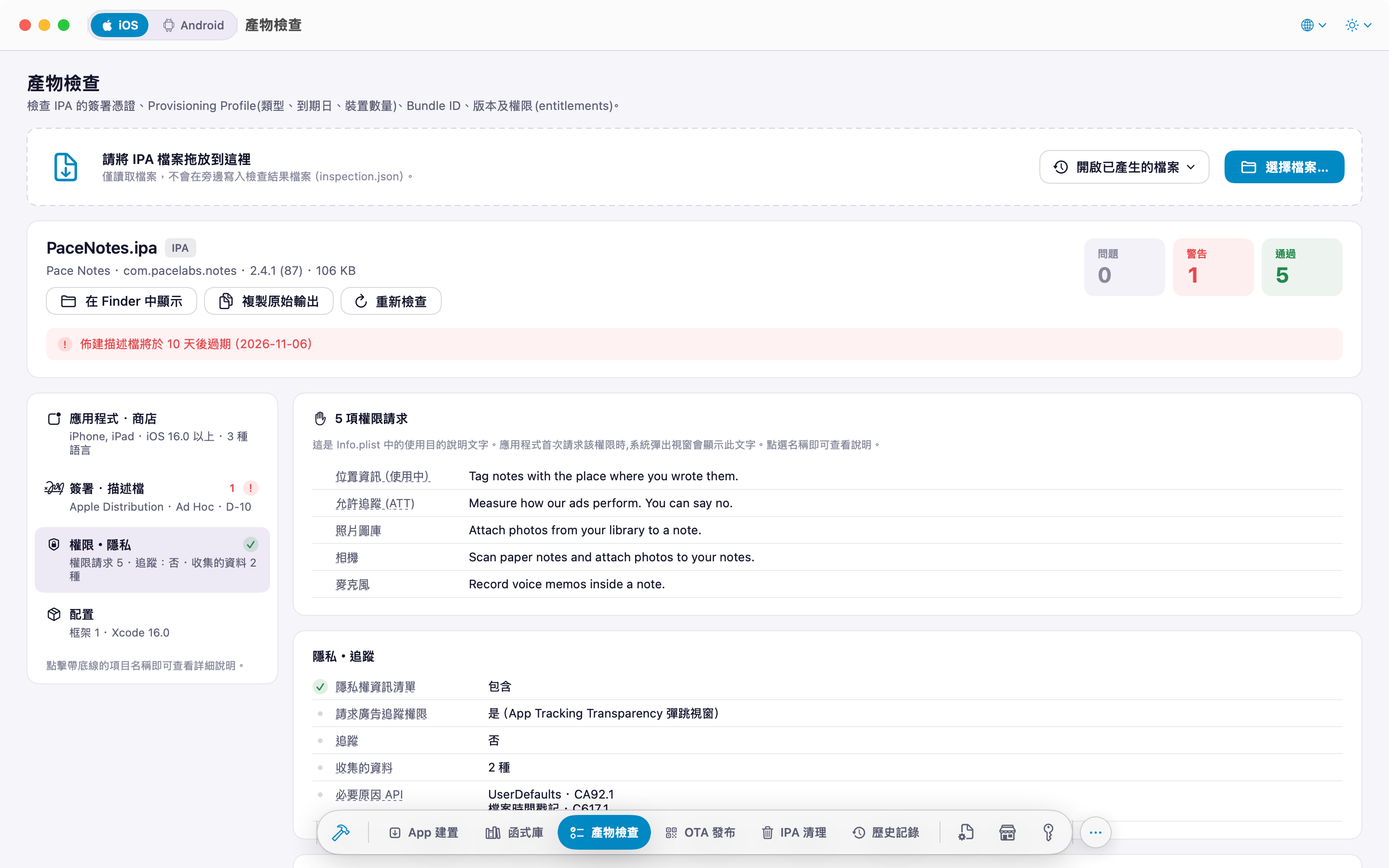Viewport: 1389px width, 868px height.
Task: Select the 產物檢查 tab in dock
Action: coord(604,832)
